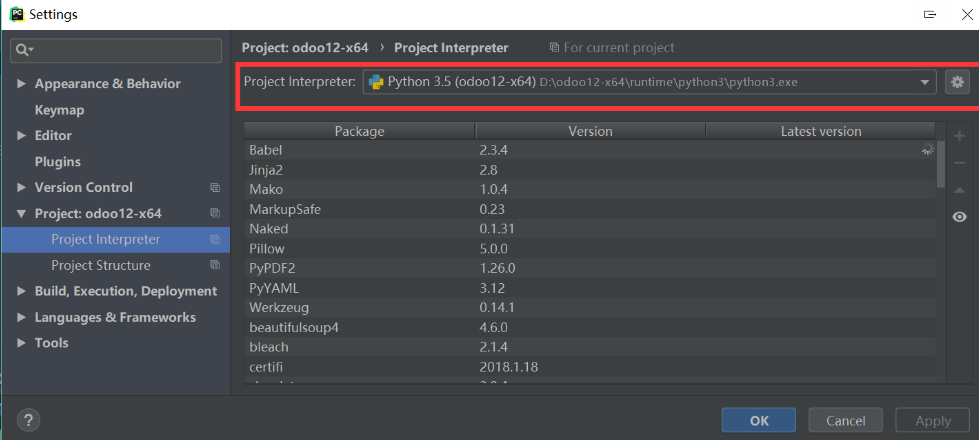Expand Build, Execution, Deployment section

tap(22, 291)
